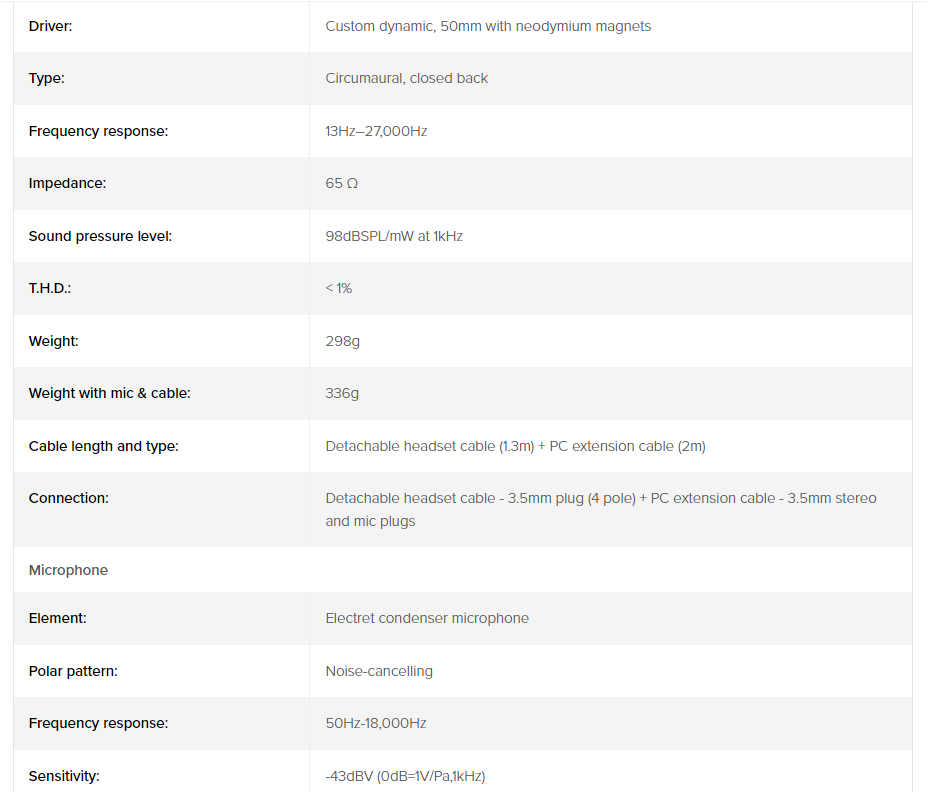Click the 336g weight value
Image resolution: width=928 pixels, height=792 pixels.
click(x=342, y=393)
